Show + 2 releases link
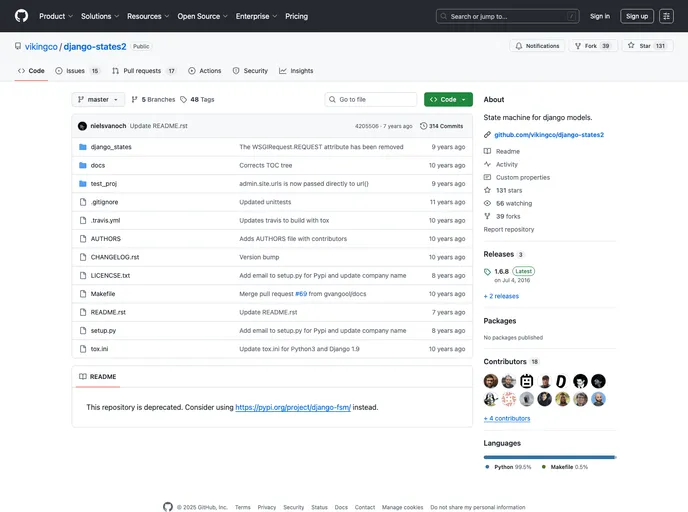 pos(501,296)
